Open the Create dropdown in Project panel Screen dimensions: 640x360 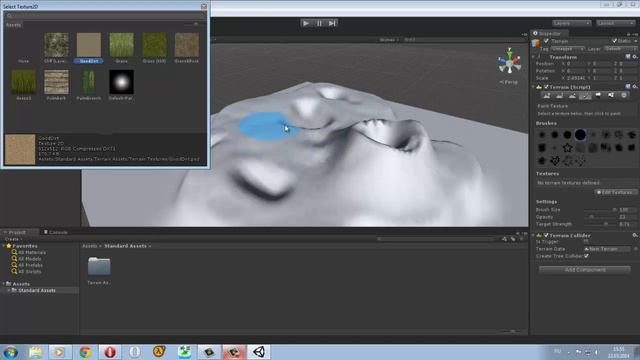[x=13, y=239]
